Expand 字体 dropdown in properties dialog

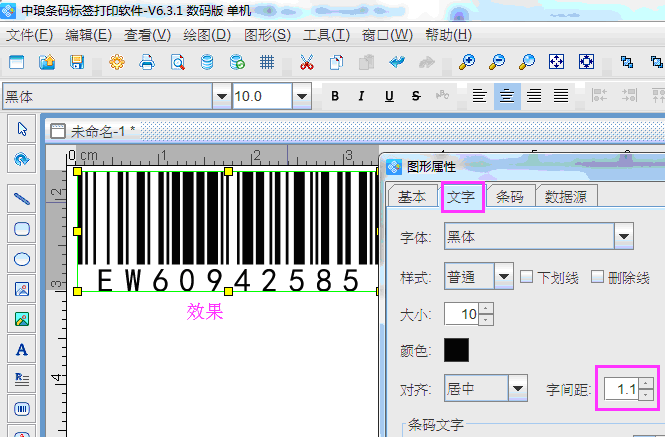(624, 236)
